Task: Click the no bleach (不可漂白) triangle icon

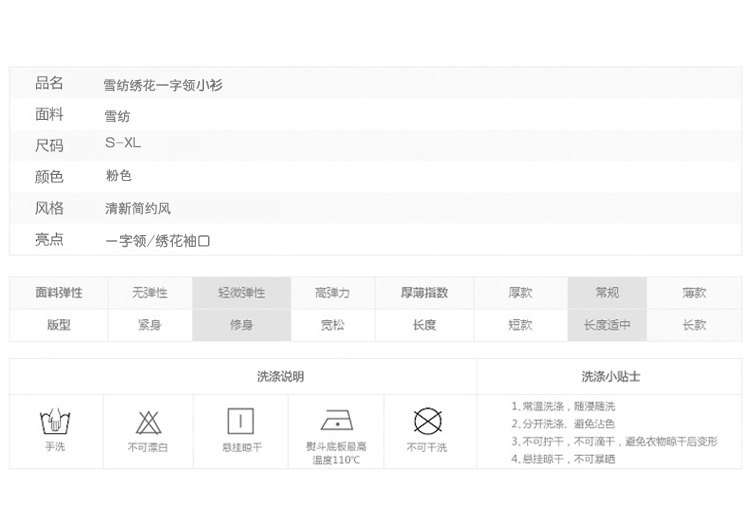Action: pos(148,421)
